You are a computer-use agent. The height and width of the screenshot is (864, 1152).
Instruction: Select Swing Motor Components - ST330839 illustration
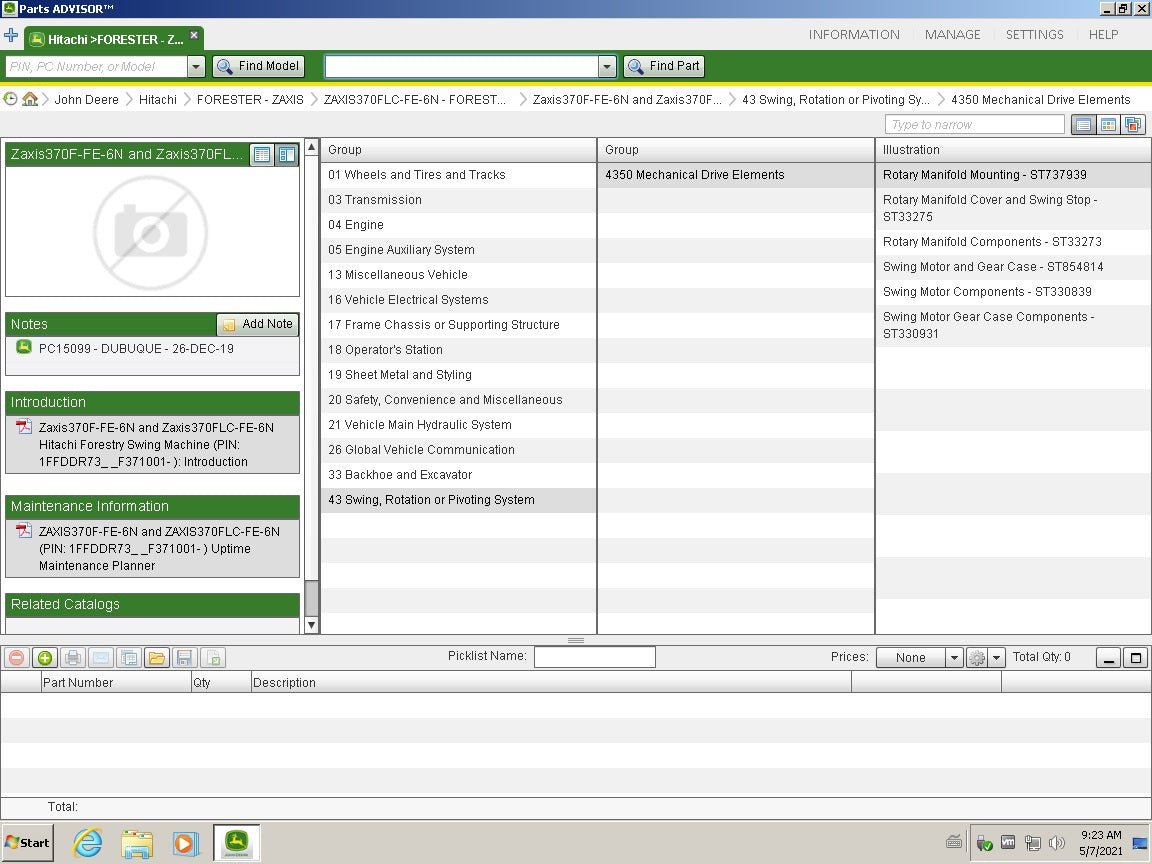point(986,292)
